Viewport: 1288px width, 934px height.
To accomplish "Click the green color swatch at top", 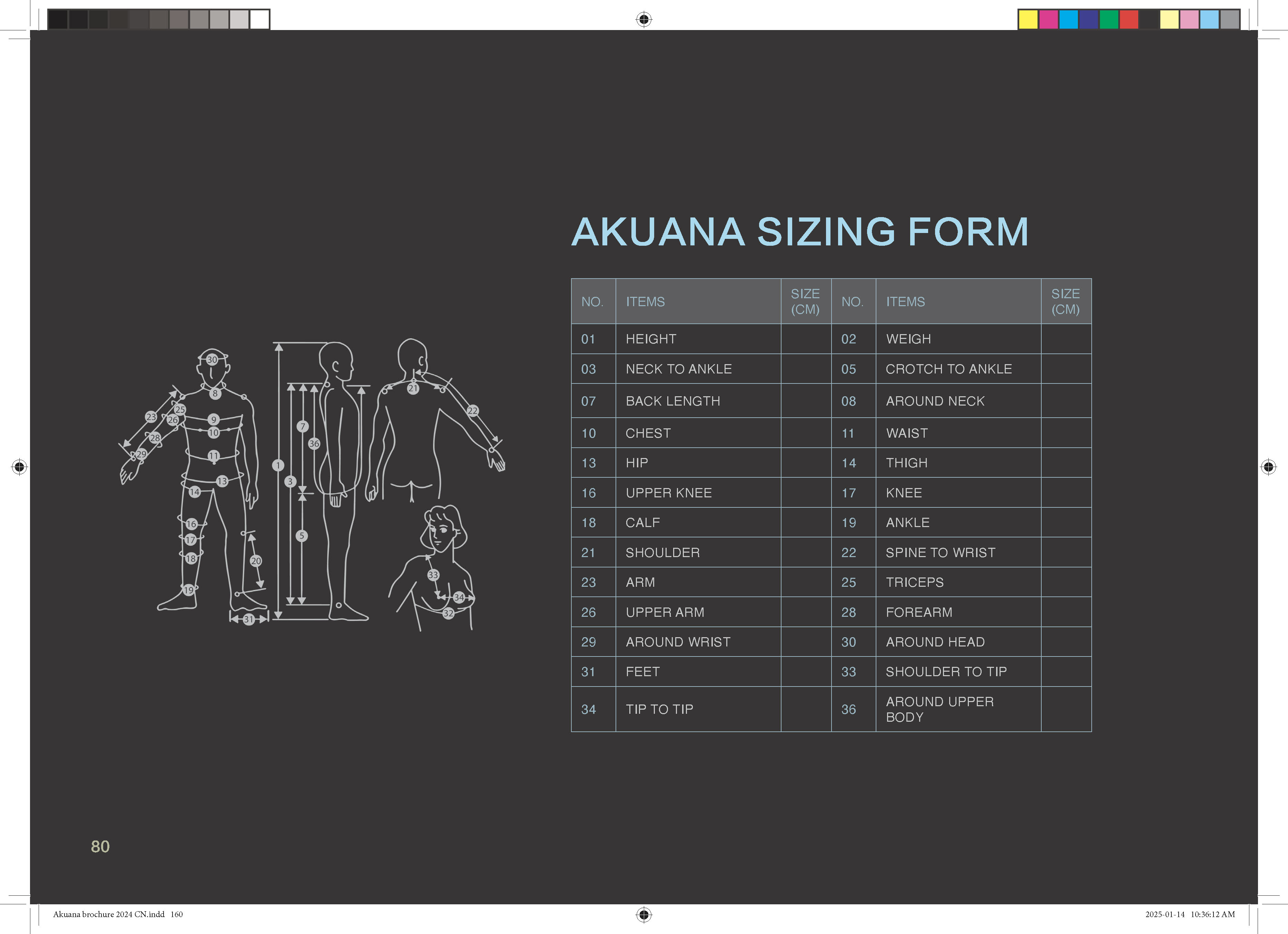I will [1109, 19].
